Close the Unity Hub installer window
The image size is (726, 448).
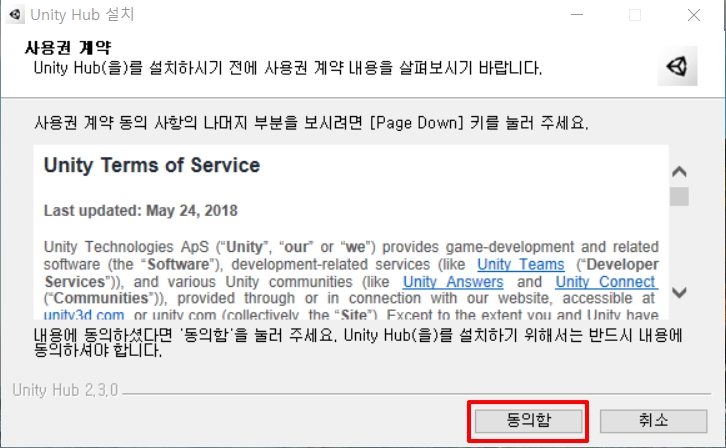point(694,15)
